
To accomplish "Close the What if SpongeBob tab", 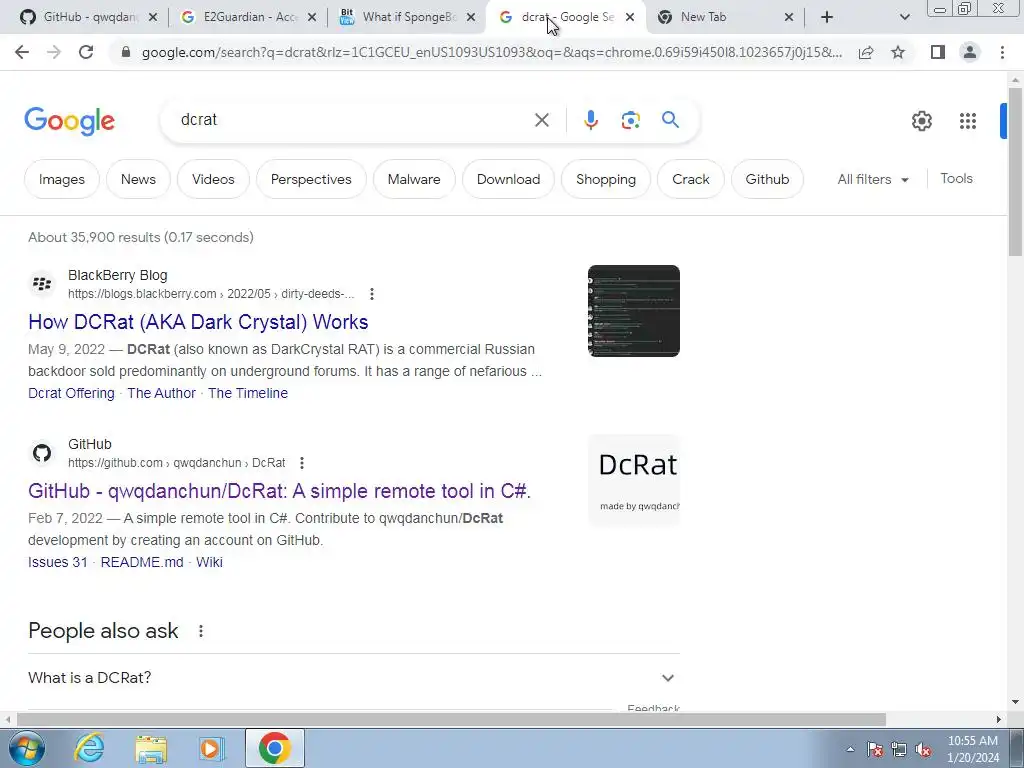I will point(471,17).
